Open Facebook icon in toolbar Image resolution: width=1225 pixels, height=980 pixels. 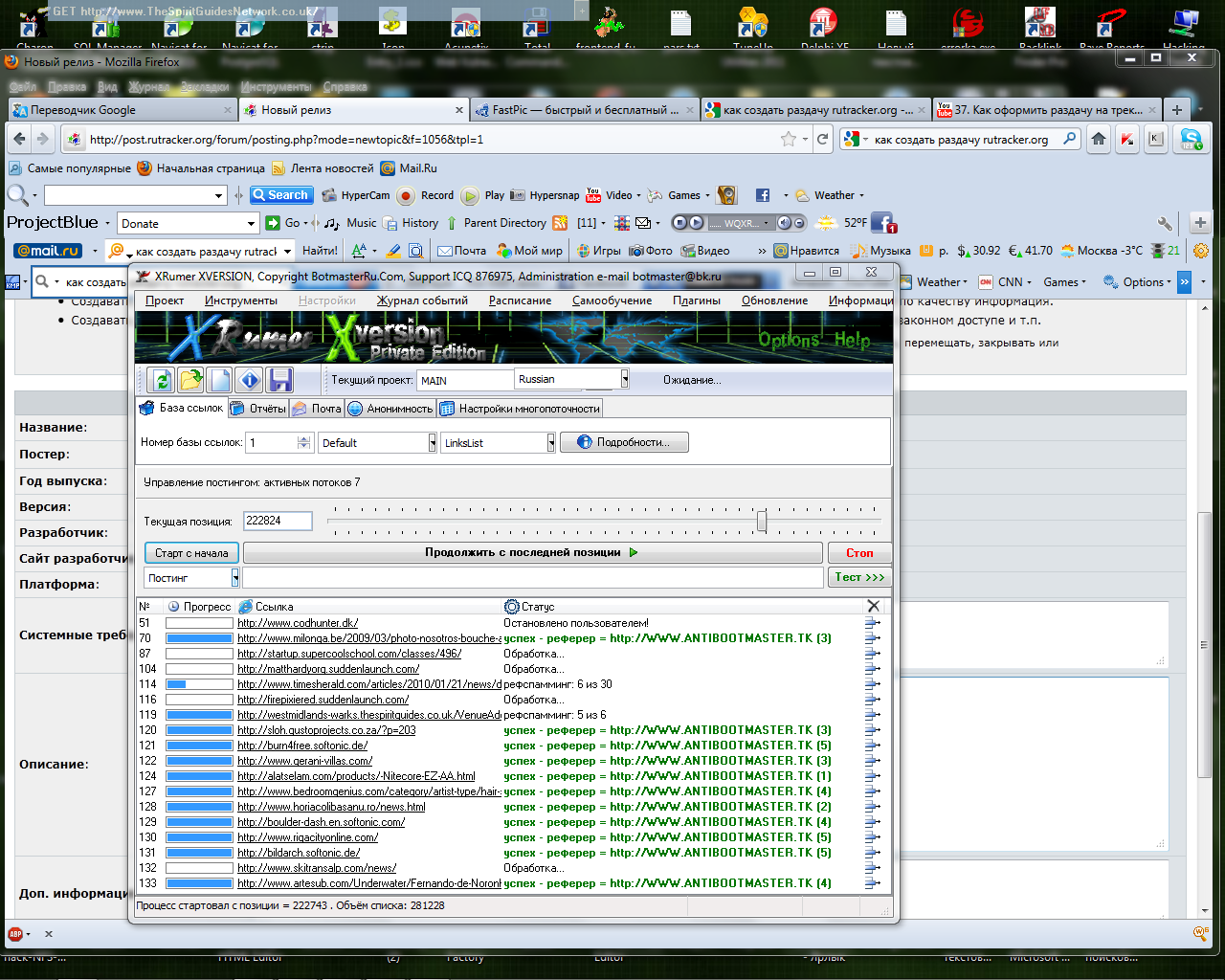click(x=763, y=195)
